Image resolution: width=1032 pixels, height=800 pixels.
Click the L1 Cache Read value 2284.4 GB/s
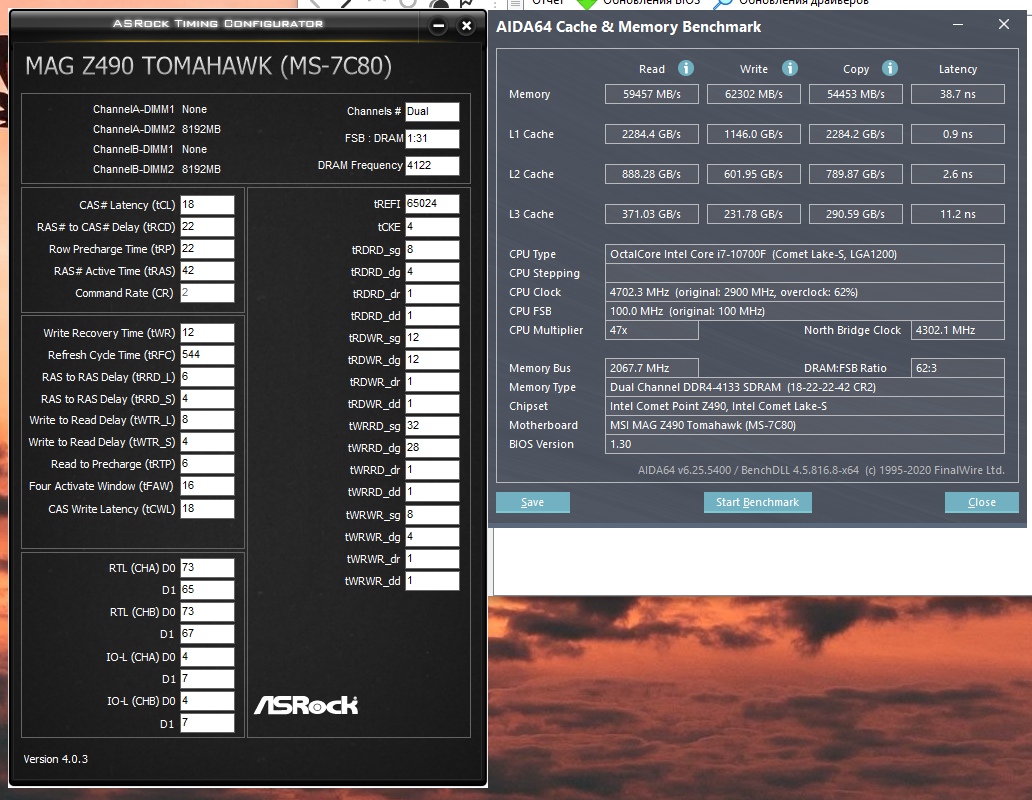(652, 134)
